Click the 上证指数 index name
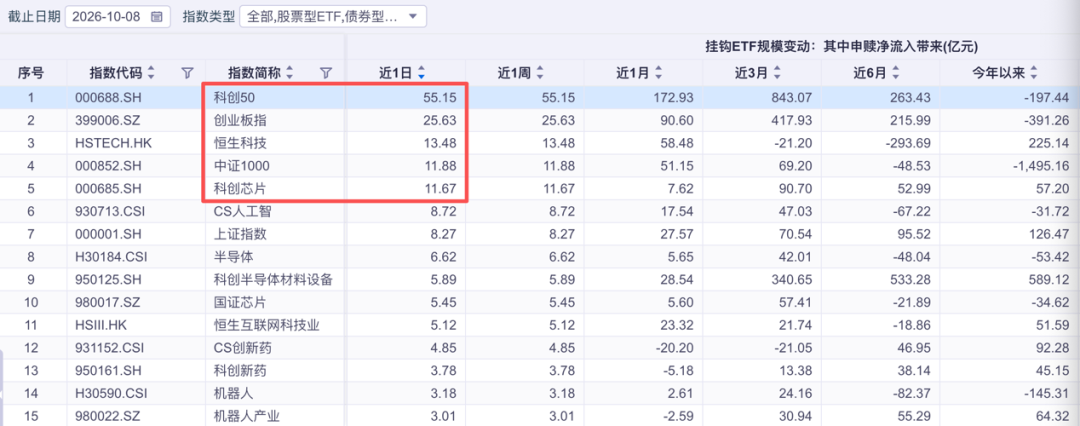1080x426 pixels. pyautogui.click(x=240, y=235)
